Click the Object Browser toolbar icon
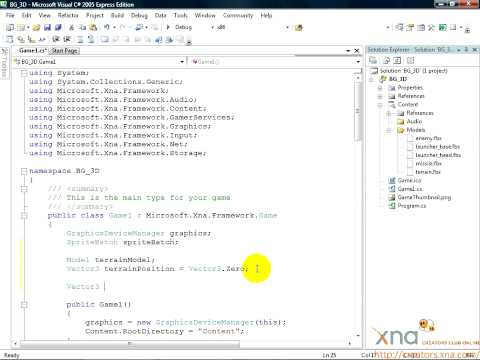The height and width of the screenshot is (360, 480). tap(421, 28)
